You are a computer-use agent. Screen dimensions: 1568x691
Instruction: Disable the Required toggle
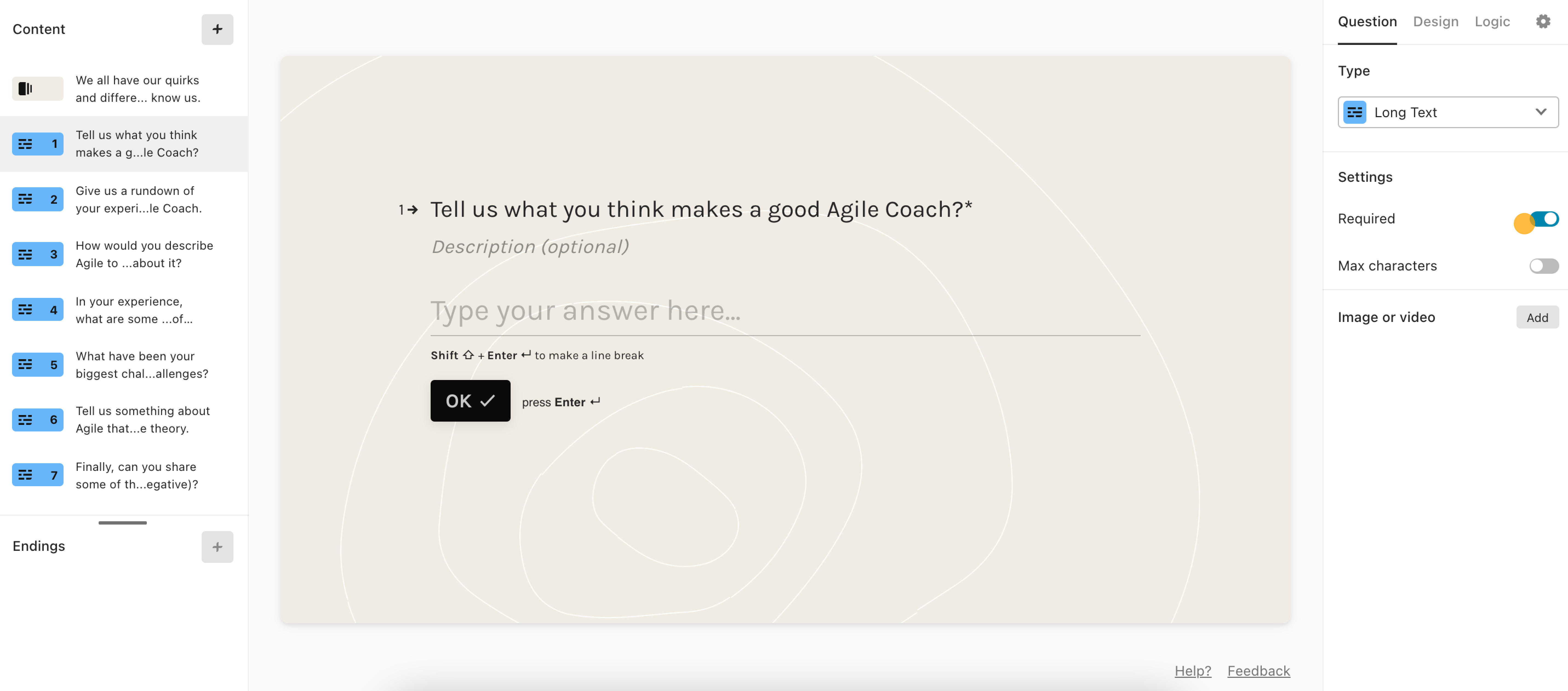coord(1544,219)
